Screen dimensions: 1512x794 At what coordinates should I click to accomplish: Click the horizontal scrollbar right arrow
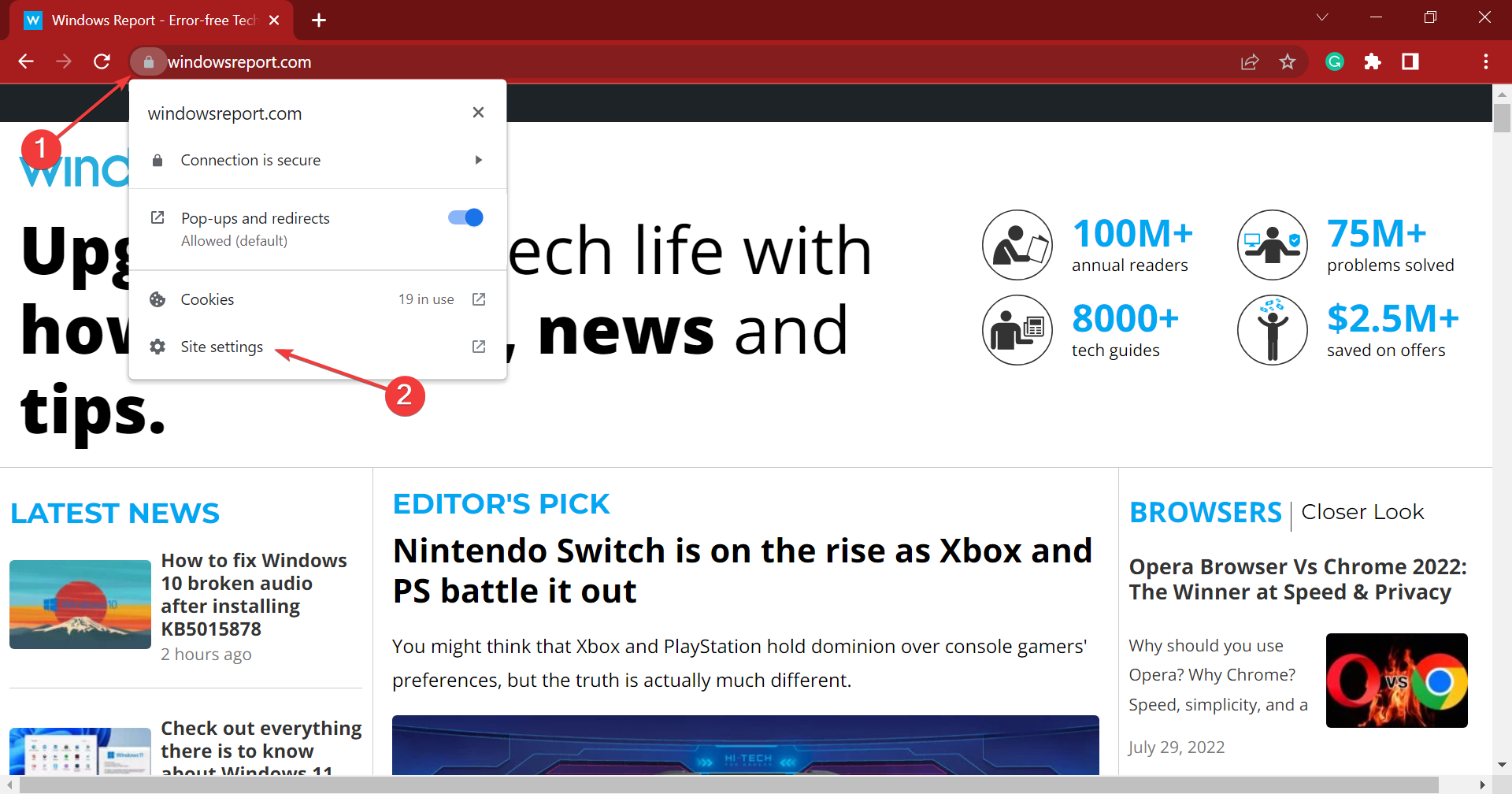(1482, 785)
